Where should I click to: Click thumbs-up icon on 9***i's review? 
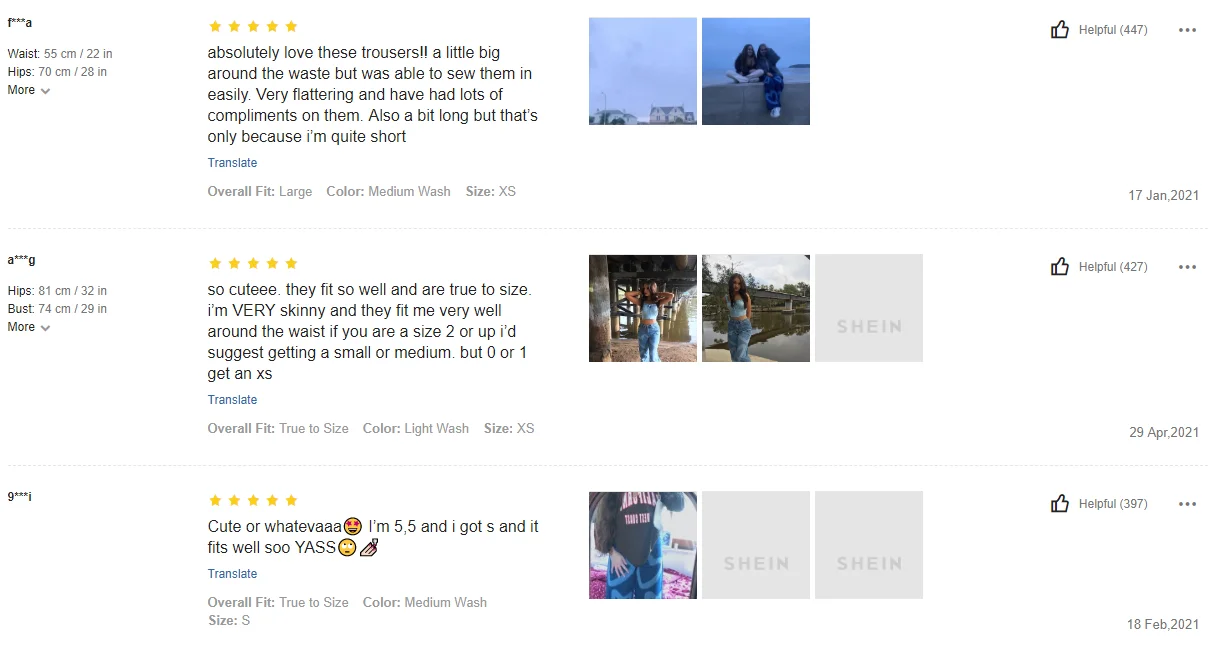point(1060,504)
